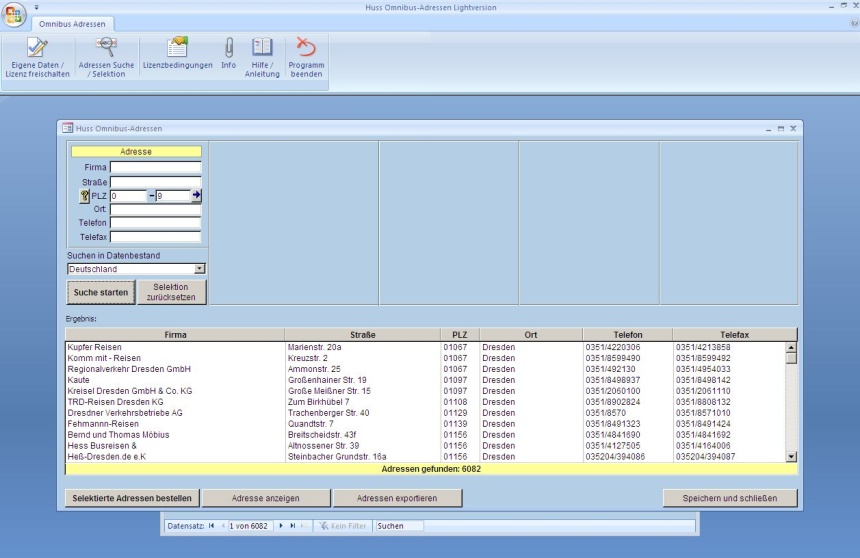Image resolution: width=860 pixels, height=558 pixels.
Task: Click the Adresse anzeigen button
Action: (265, 498)
